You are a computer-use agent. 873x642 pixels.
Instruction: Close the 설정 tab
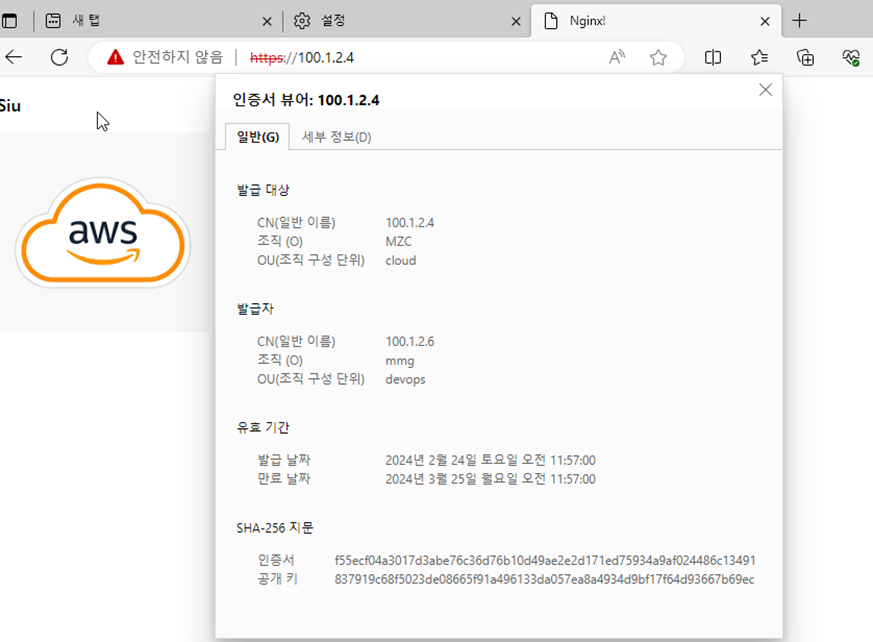pos(516,22)
